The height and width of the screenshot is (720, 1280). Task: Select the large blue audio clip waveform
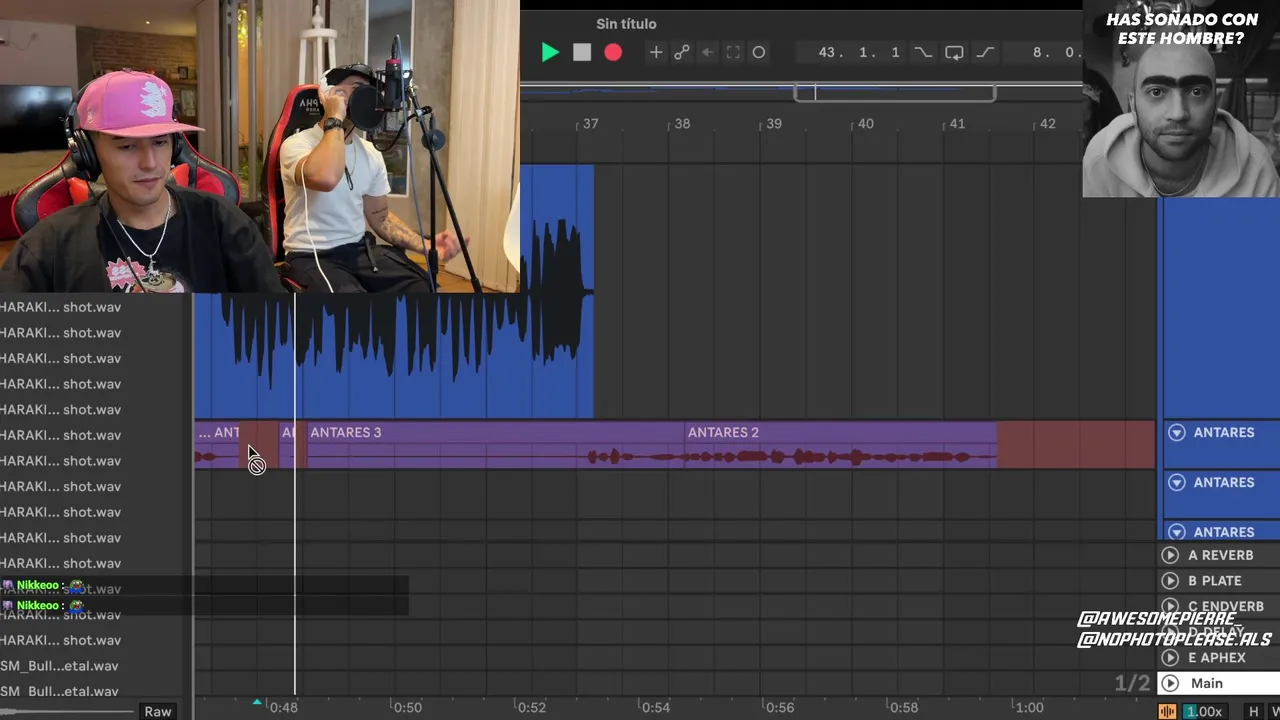tap(394, 355)
